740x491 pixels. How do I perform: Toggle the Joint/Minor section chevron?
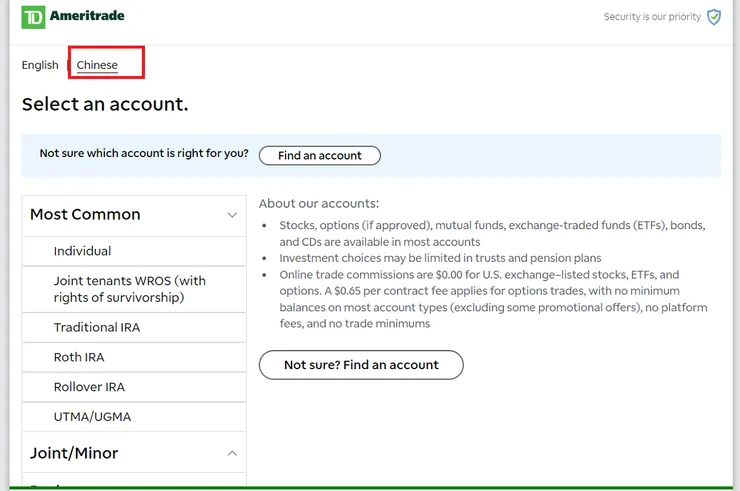(232, 453)
